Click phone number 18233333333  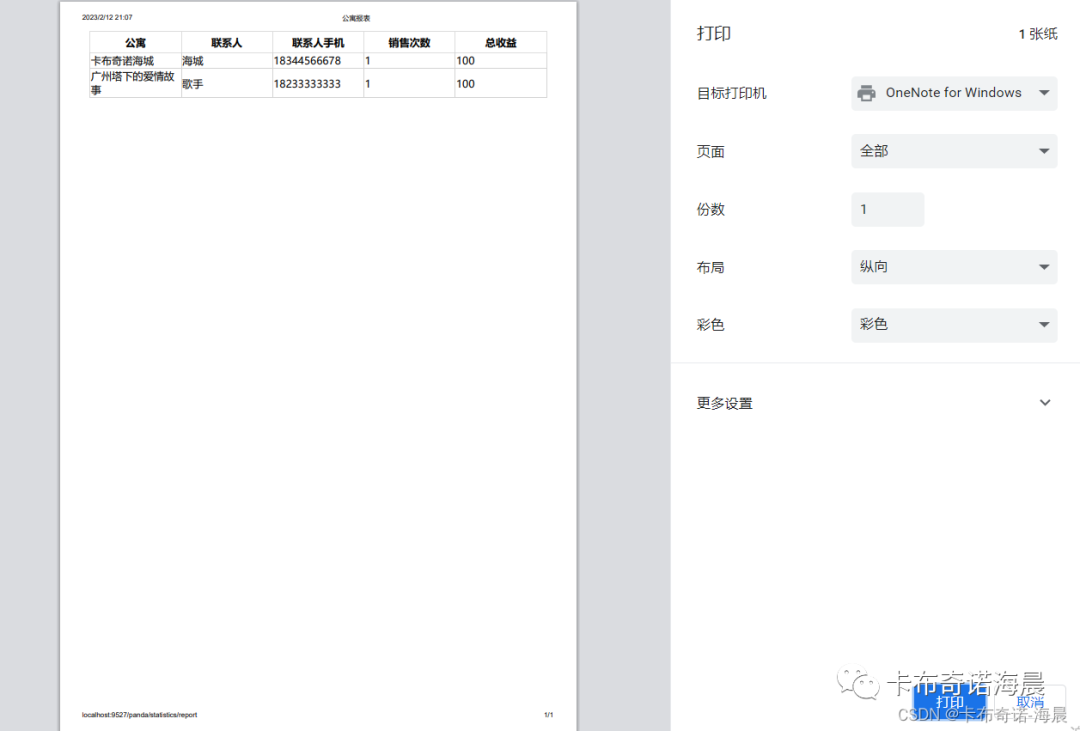307,84
